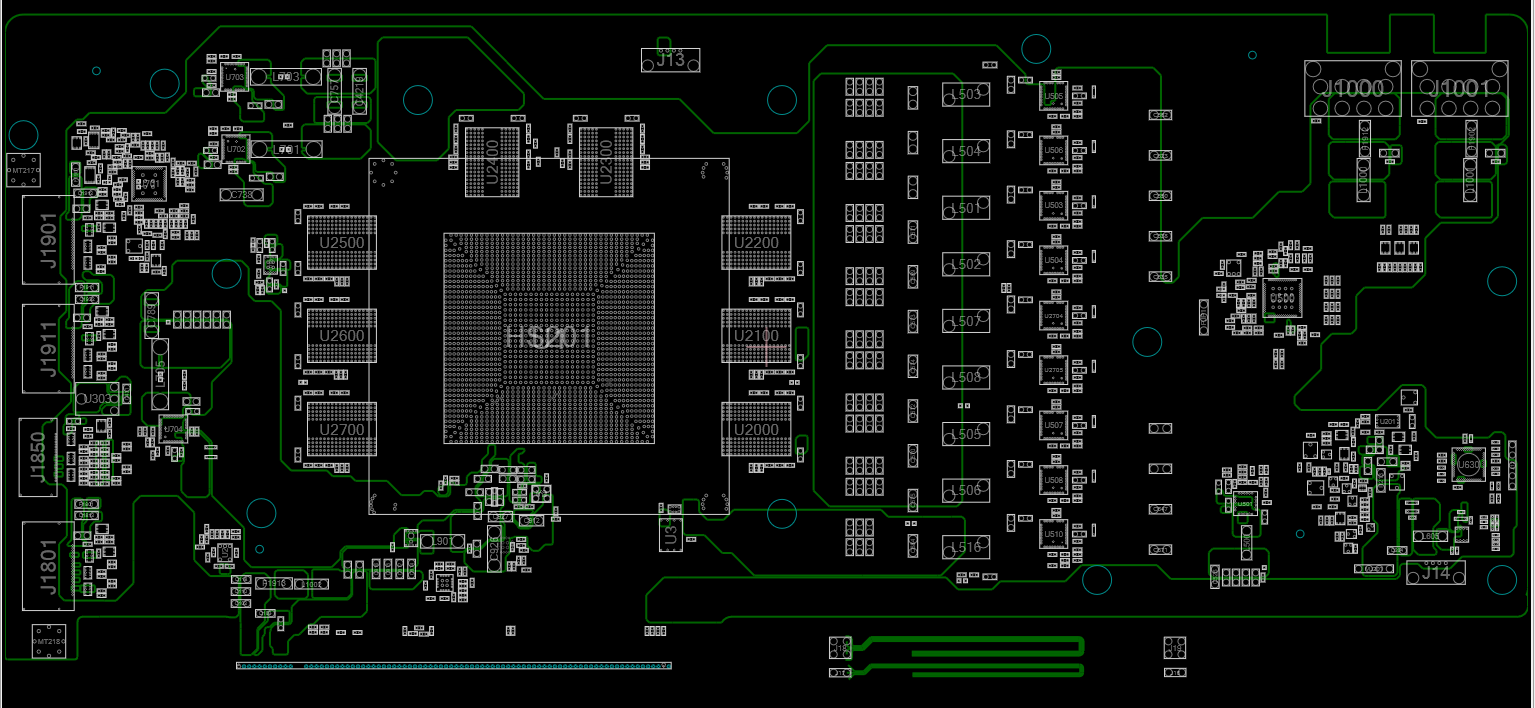1535x708 pixels.
Task: Select memory chip U2000
Action: (756, 429)
